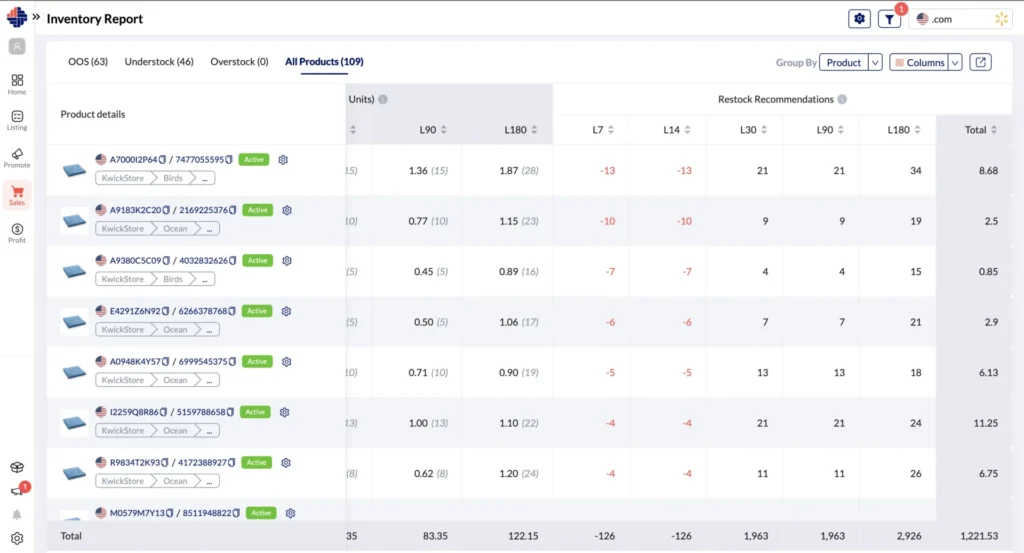The image size is (1024, 553).
Task: Open settings gear for product E4291Z6N92
Action: pyautogui.click(x=286, y=311)
